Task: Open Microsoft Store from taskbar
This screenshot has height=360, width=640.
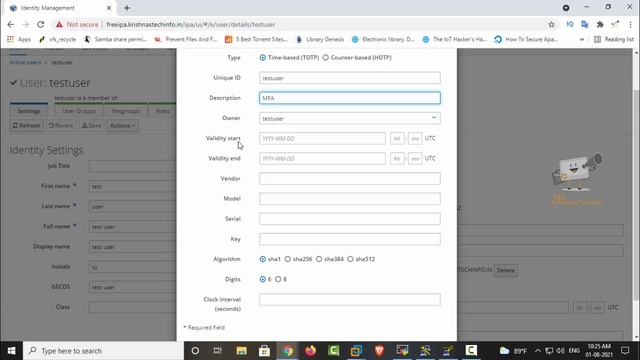Action: pos(264,351)
